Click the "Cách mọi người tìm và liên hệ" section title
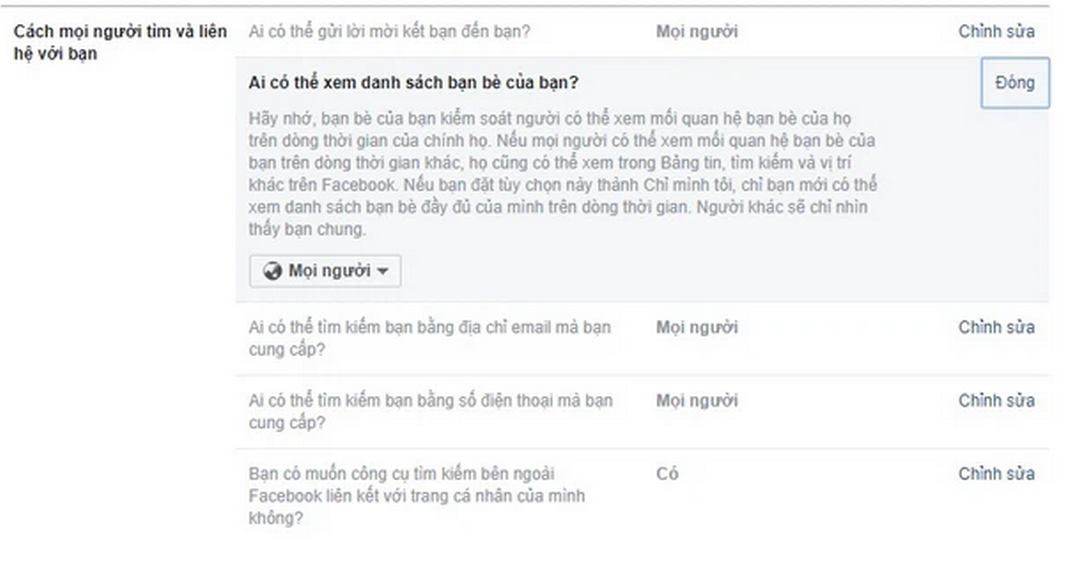 (120, 43)
